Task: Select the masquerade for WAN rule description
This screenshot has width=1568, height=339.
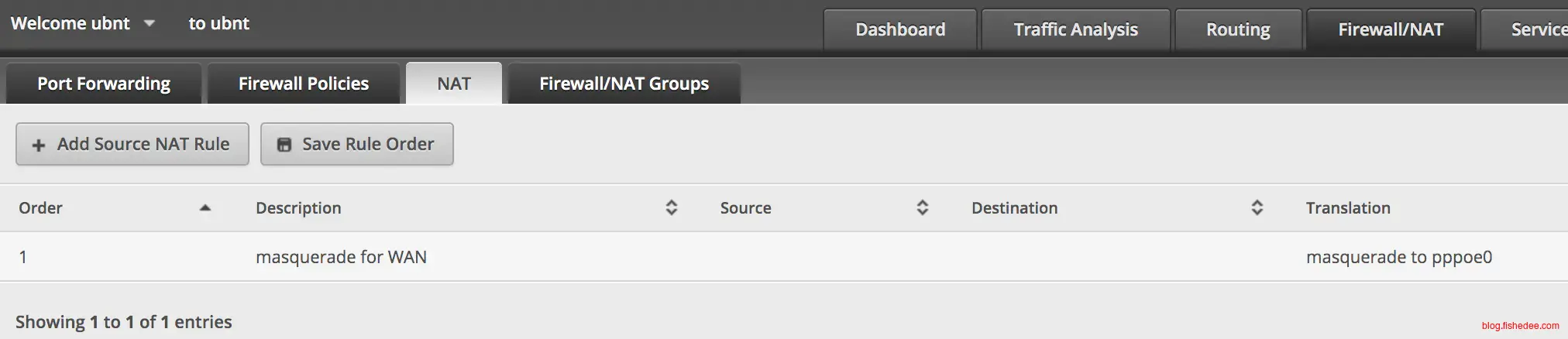Action: 341,257
